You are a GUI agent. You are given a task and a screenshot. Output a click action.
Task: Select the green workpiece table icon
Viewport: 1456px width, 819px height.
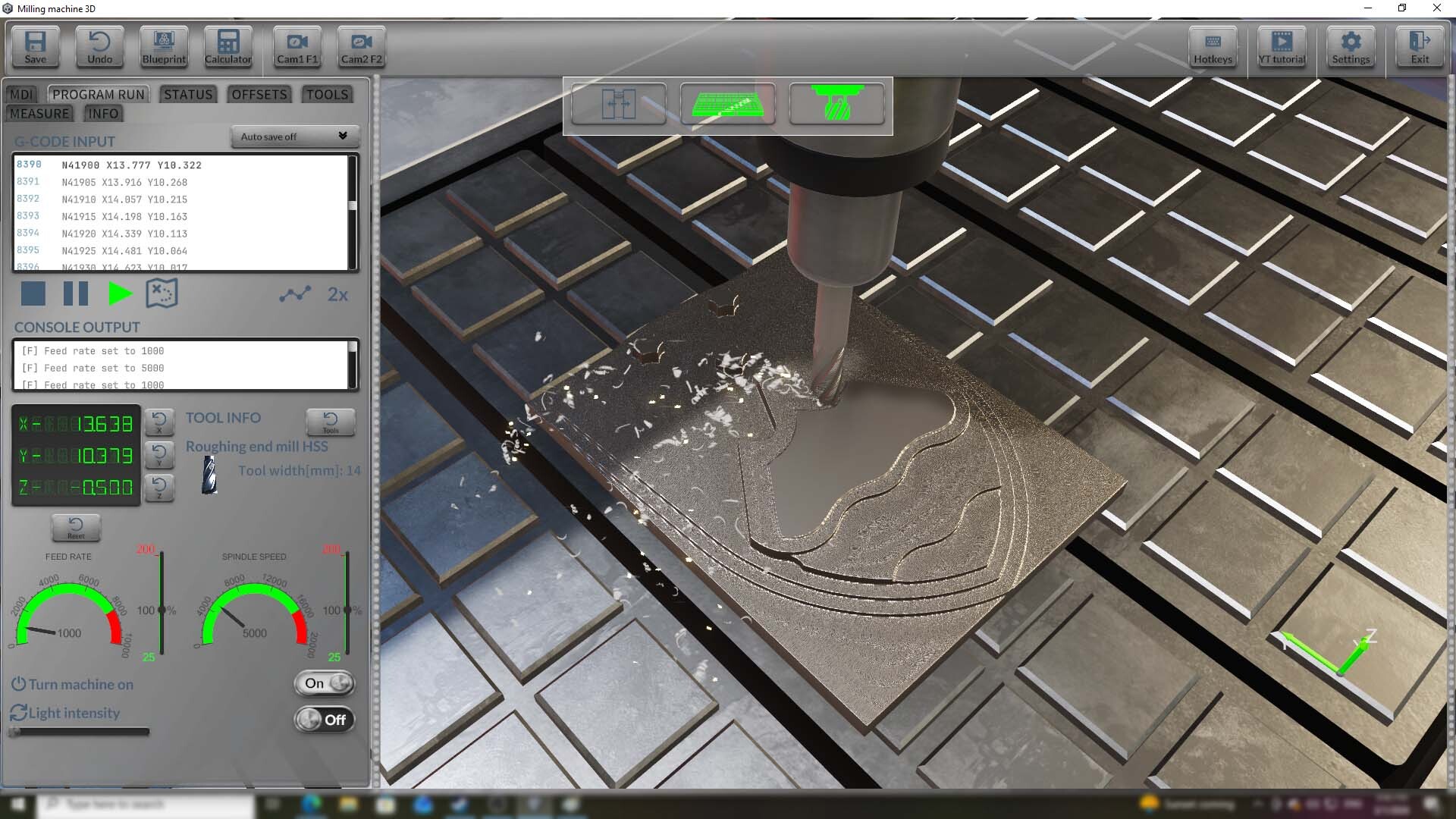(x=727, y=104)
